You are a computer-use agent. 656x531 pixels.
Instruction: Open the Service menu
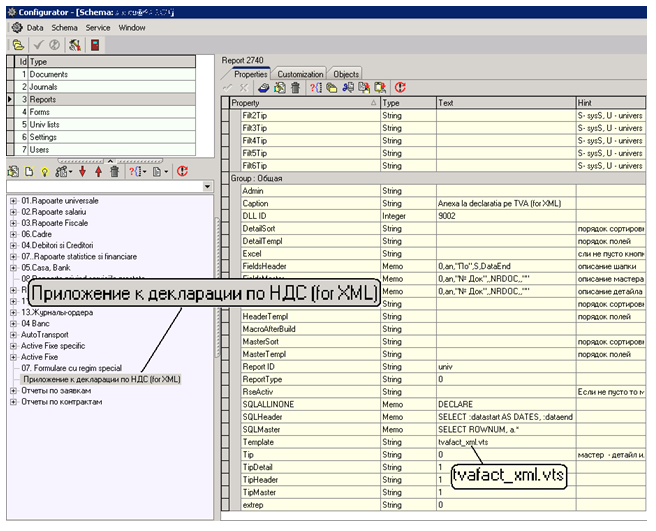[x=98, y=28]
